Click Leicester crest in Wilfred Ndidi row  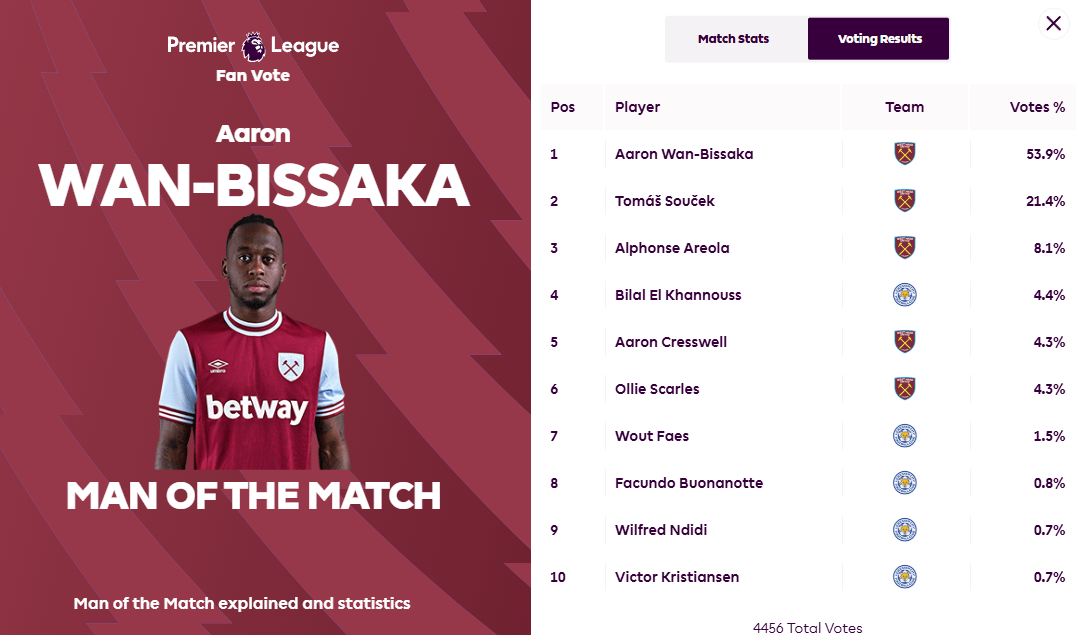point(905,530)
